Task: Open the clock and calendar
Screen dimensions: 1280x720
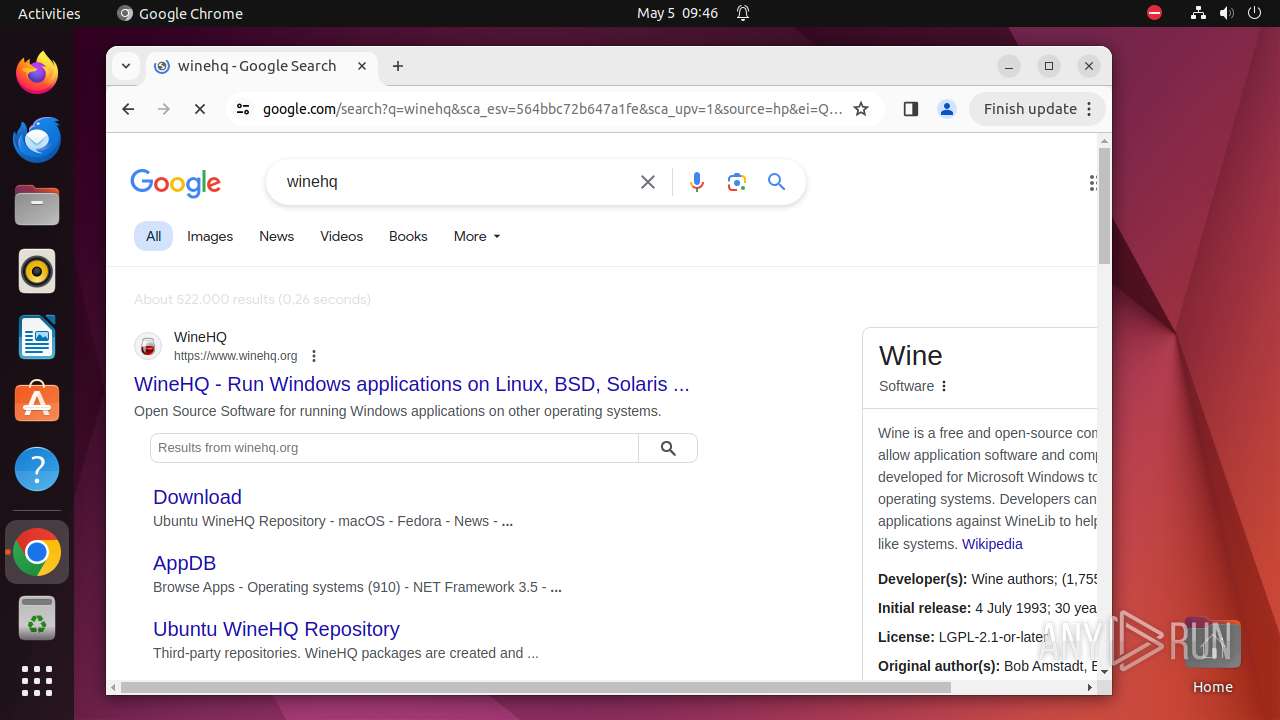Action: tap(677, 13)
